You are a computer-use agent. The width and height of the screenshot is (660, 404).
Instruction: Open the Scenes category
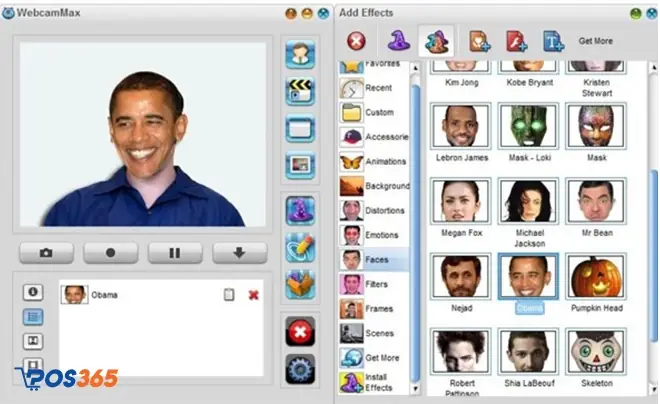374,333
